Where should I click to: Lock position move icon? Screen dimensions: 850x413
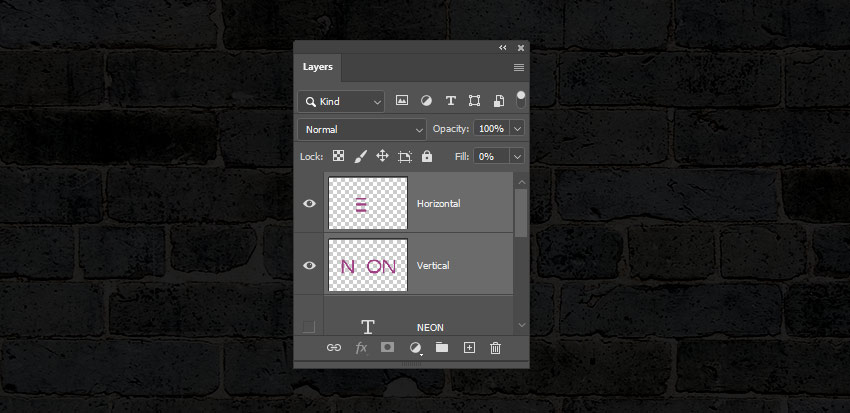pyautogui.click(x=382, y=156)
